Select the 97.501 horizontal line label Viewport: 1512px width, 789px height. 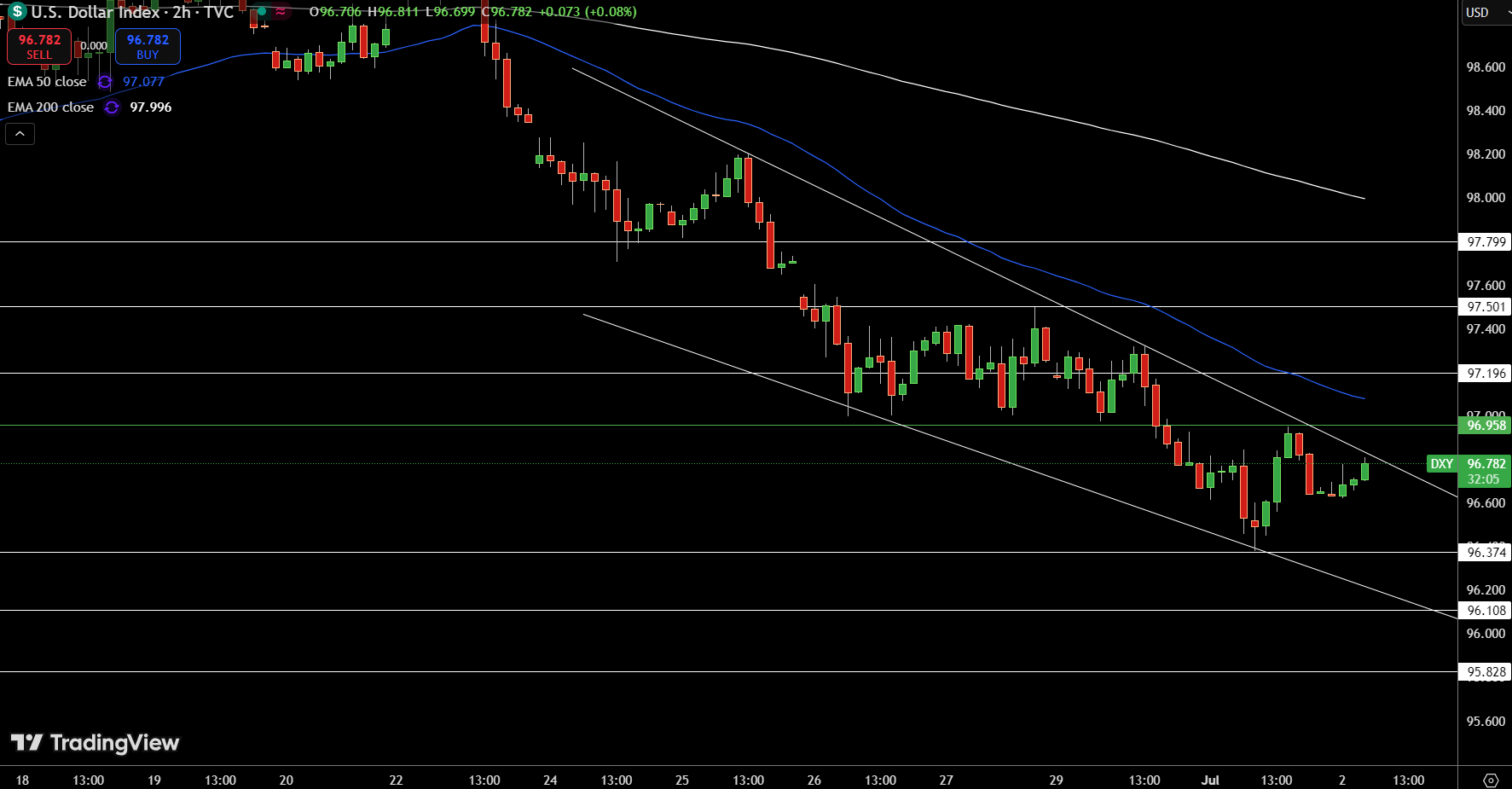point(1486,307)
